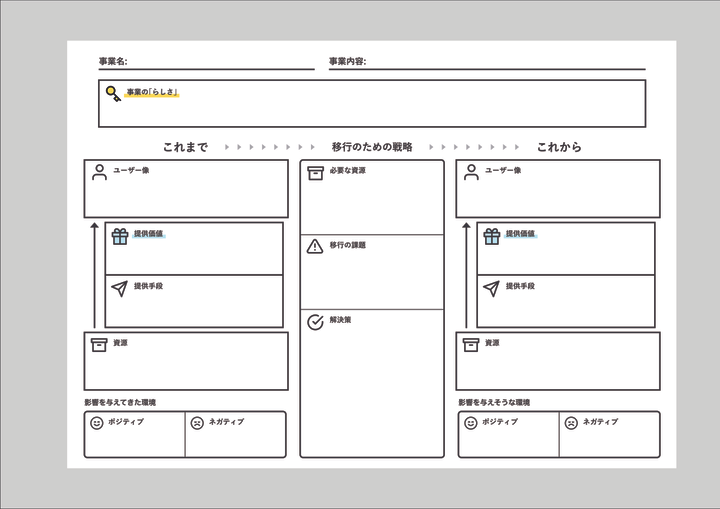The height and width of the screenshot is (509, 720).
Task: Click ポジティブ under 影響を与えそうな環境
Action: point(500,421)
